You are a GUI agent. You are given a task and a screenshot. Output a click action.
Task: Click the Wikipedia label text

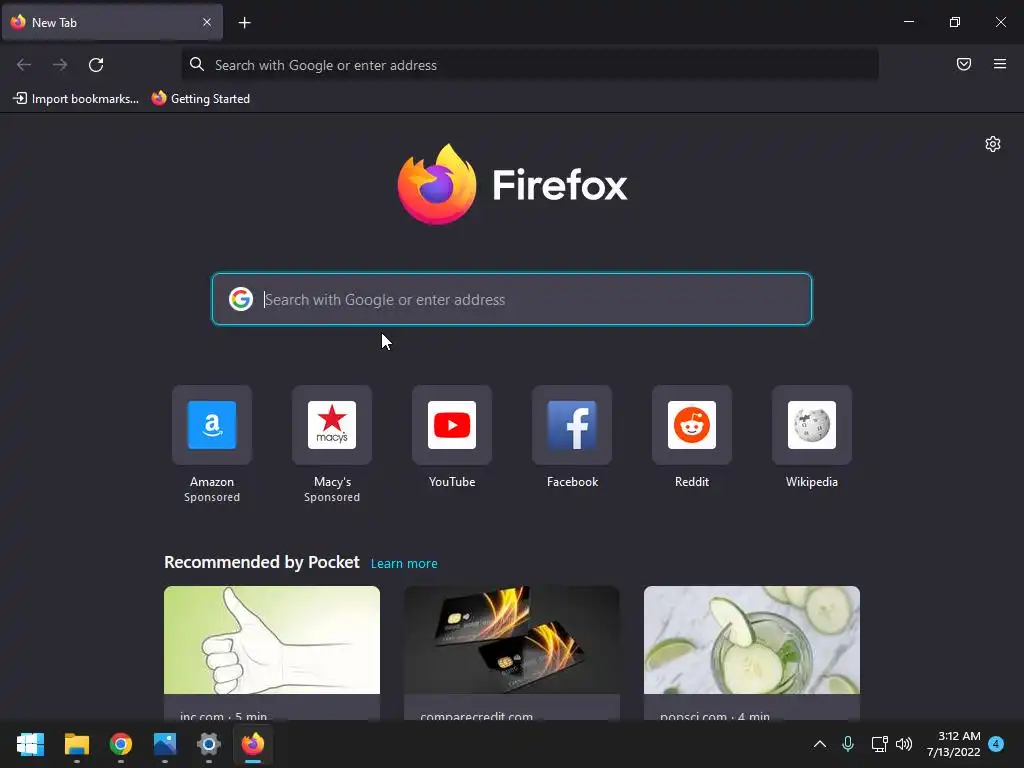point(812,482)
